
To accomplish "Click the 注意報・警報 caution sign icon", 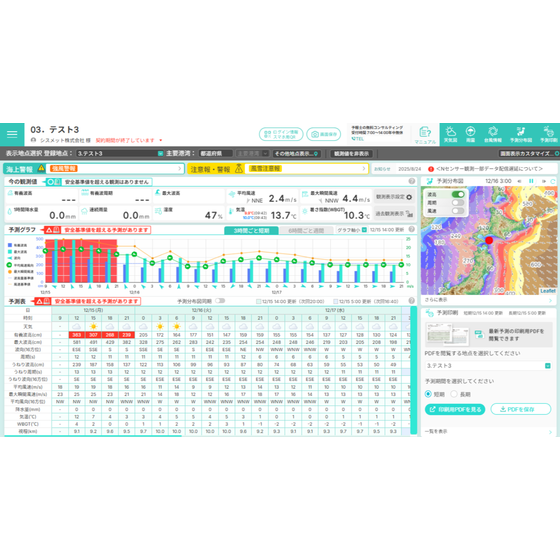I will (x=239, y=169).
